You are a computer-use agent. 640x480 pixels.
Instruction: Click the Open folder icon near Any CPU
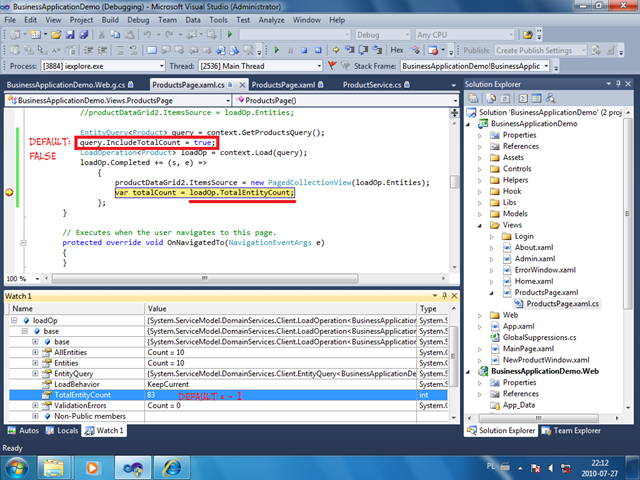(x=528, y=35)
